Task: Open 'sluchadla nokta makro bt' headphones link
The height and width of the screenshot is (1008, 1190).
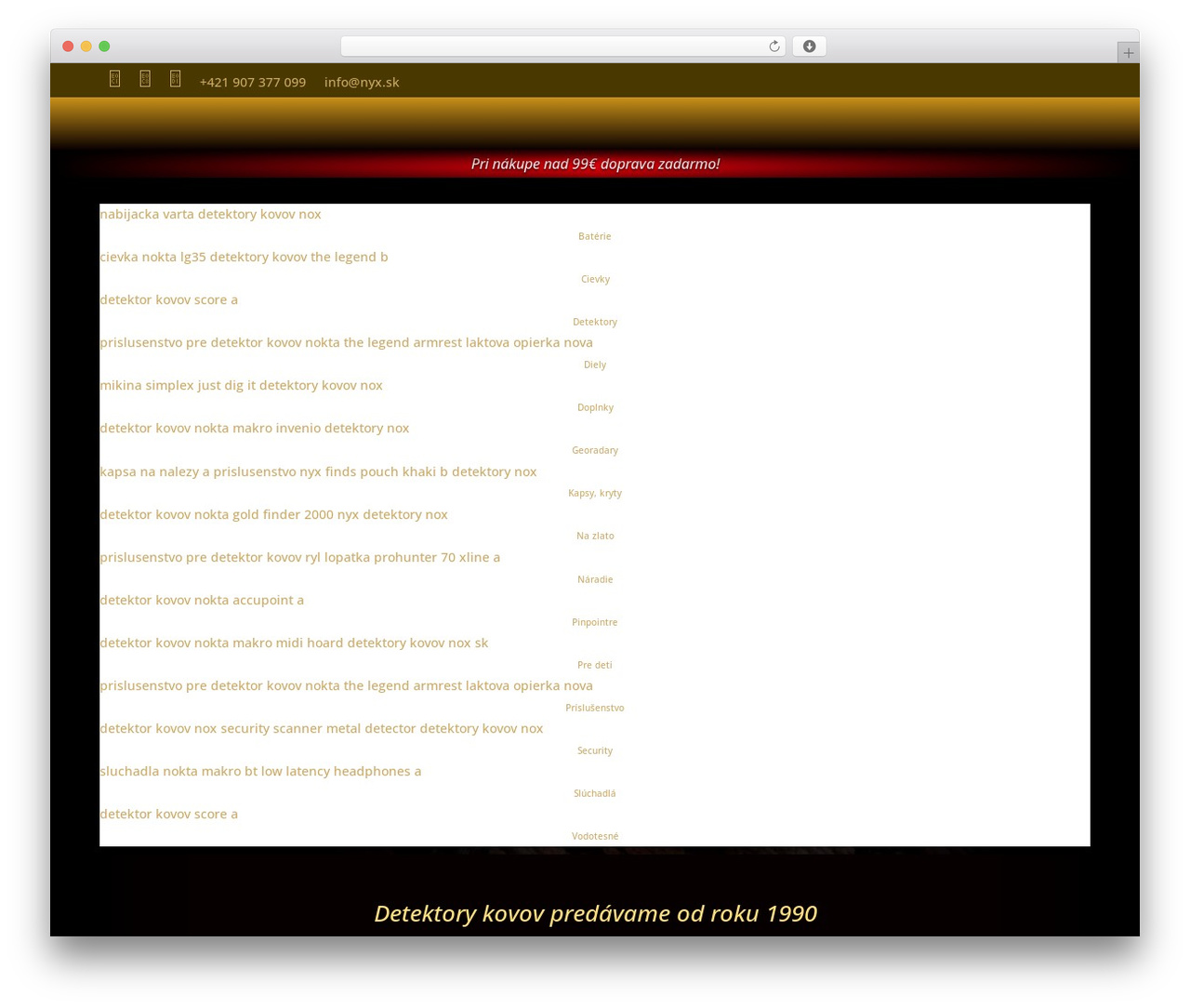Action: point(260,771)
